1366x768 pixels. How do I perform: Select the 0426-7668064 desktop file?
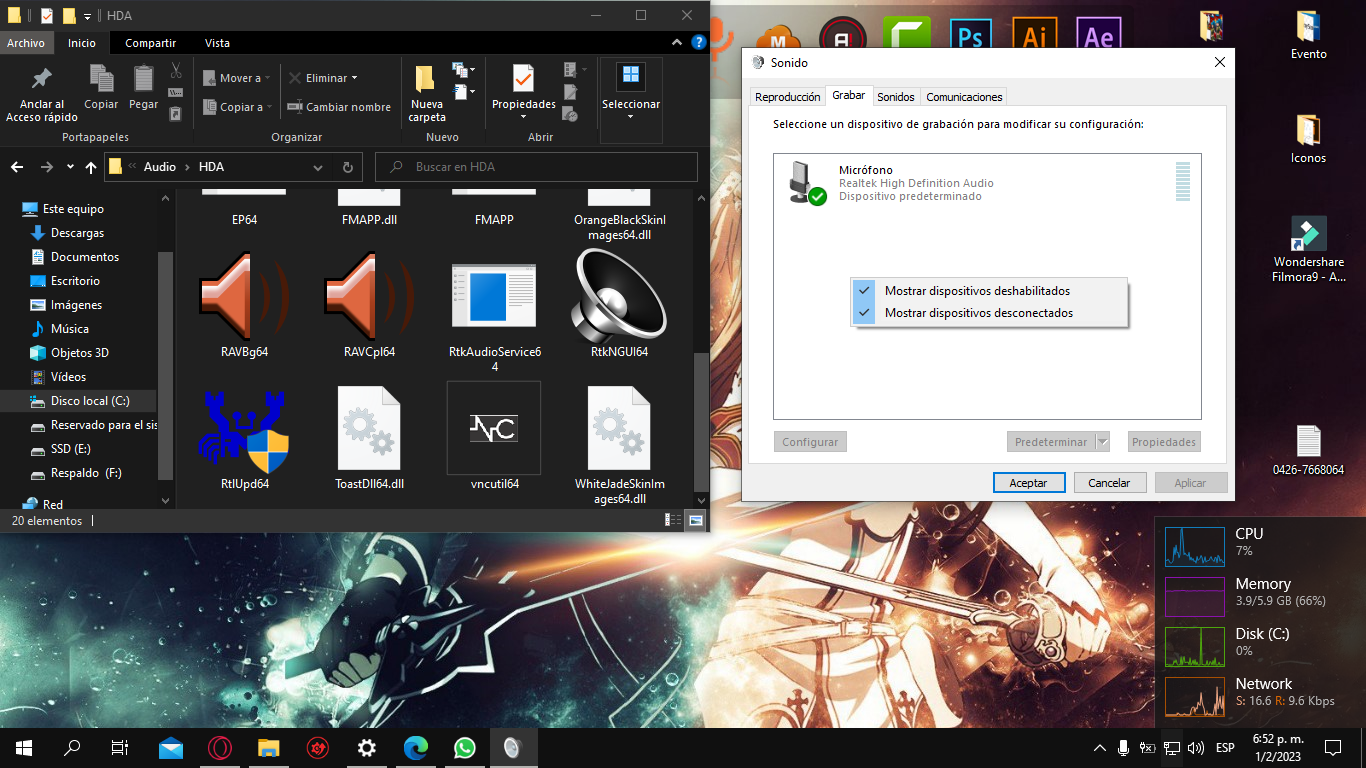click(1308, 450)
